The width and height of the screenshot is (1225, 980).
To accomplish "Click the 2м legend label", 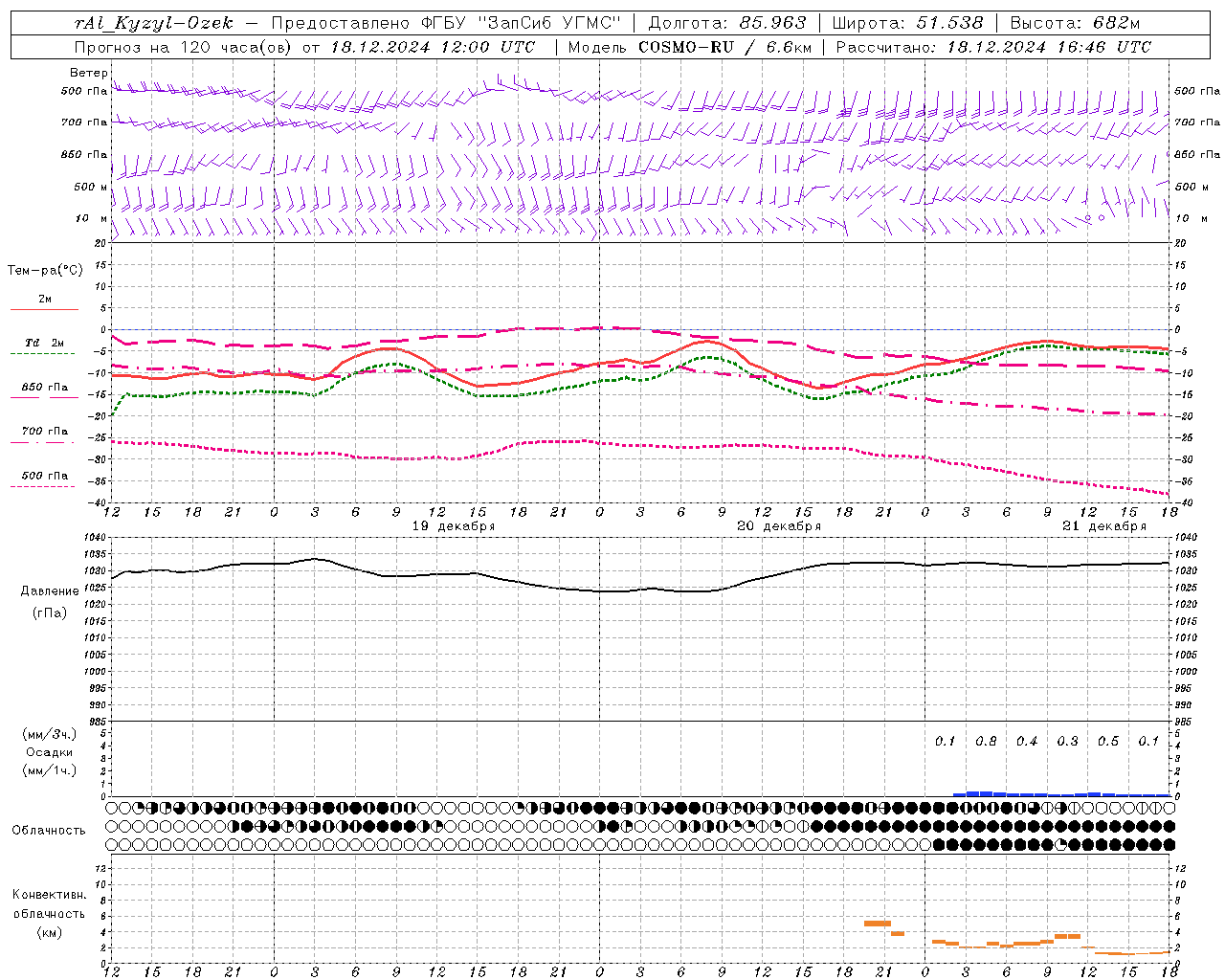I will pos(45,299).
